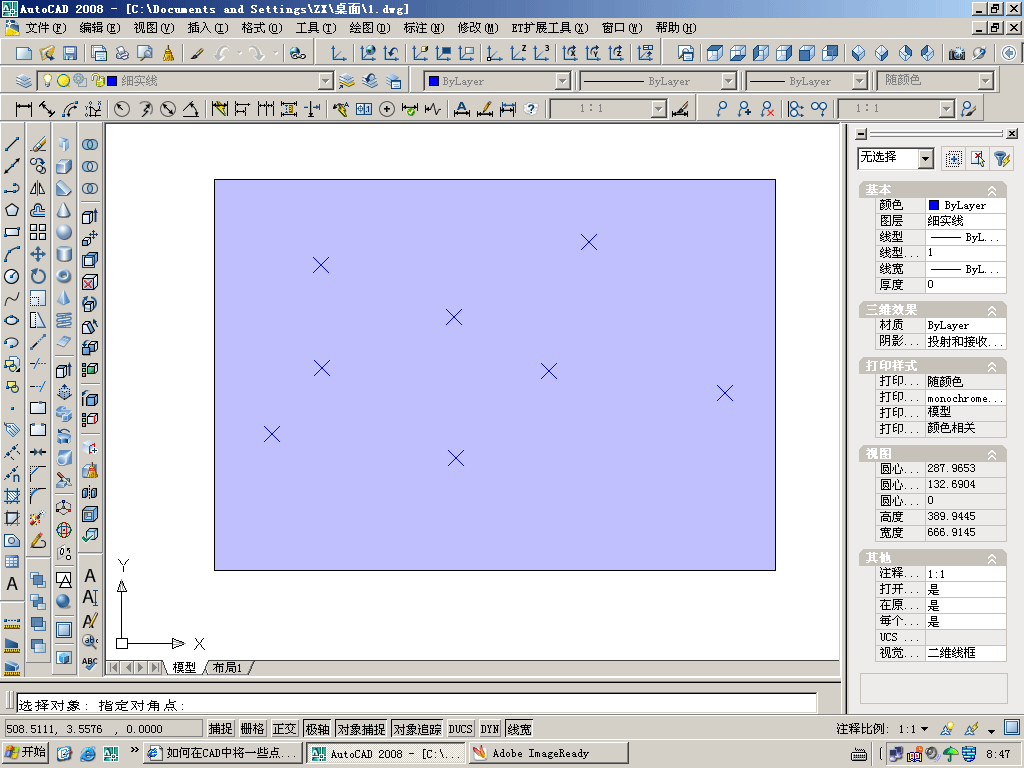Viewport: 1024px width, 768px height.
Task: Toggle 捕捉 snap mode in status bar
Action: [221, 729]
